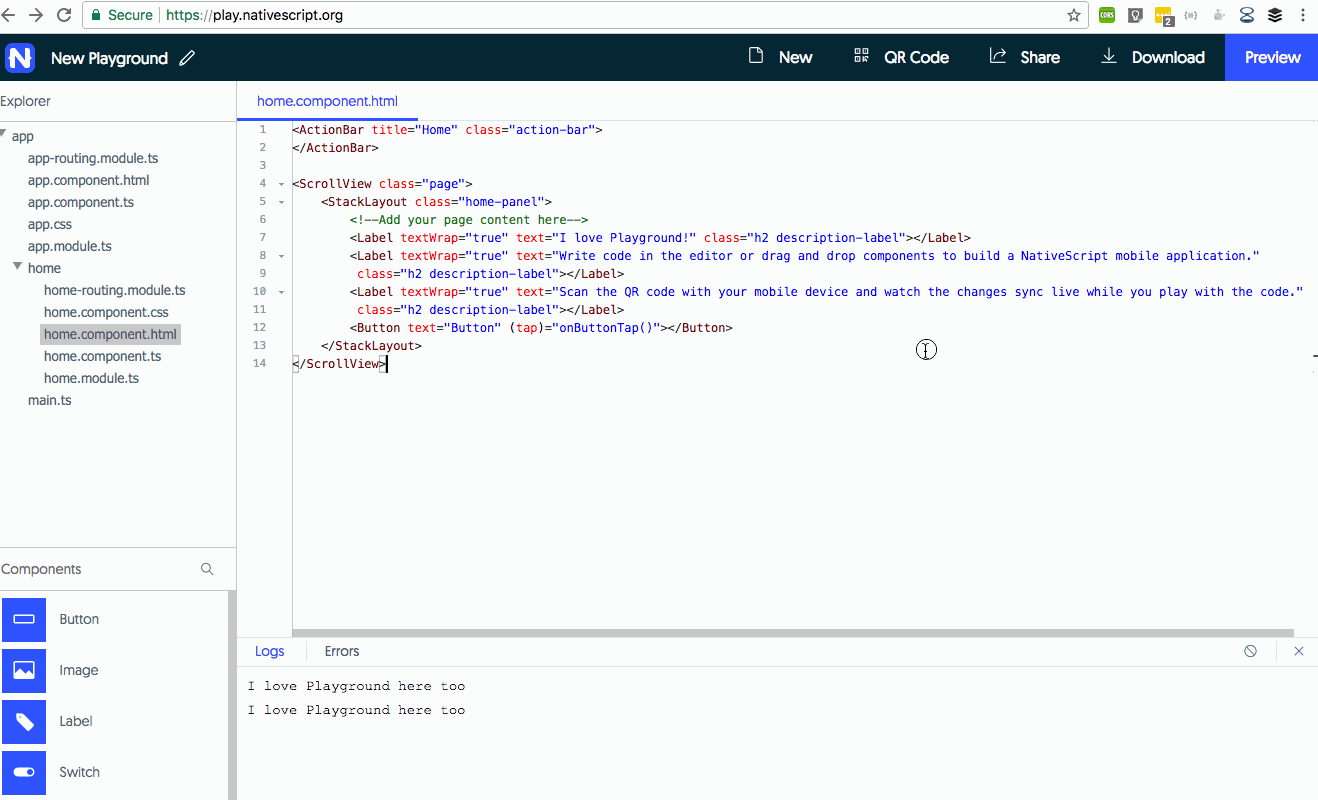Collapse the home folder in Explorer

tap(18, 267)
